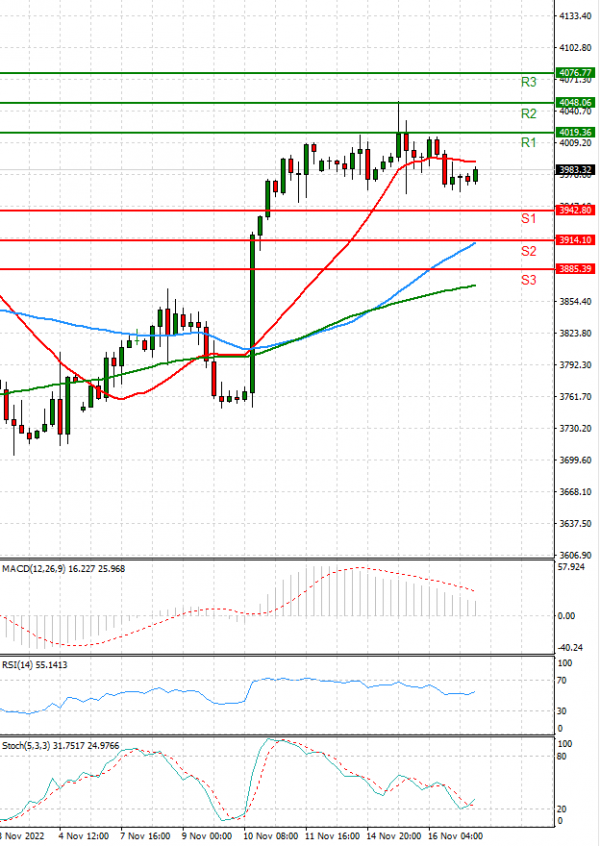Viewport: 600px width, 846px height.
Task: Click the S2 support label
Action: pos(529,251)
